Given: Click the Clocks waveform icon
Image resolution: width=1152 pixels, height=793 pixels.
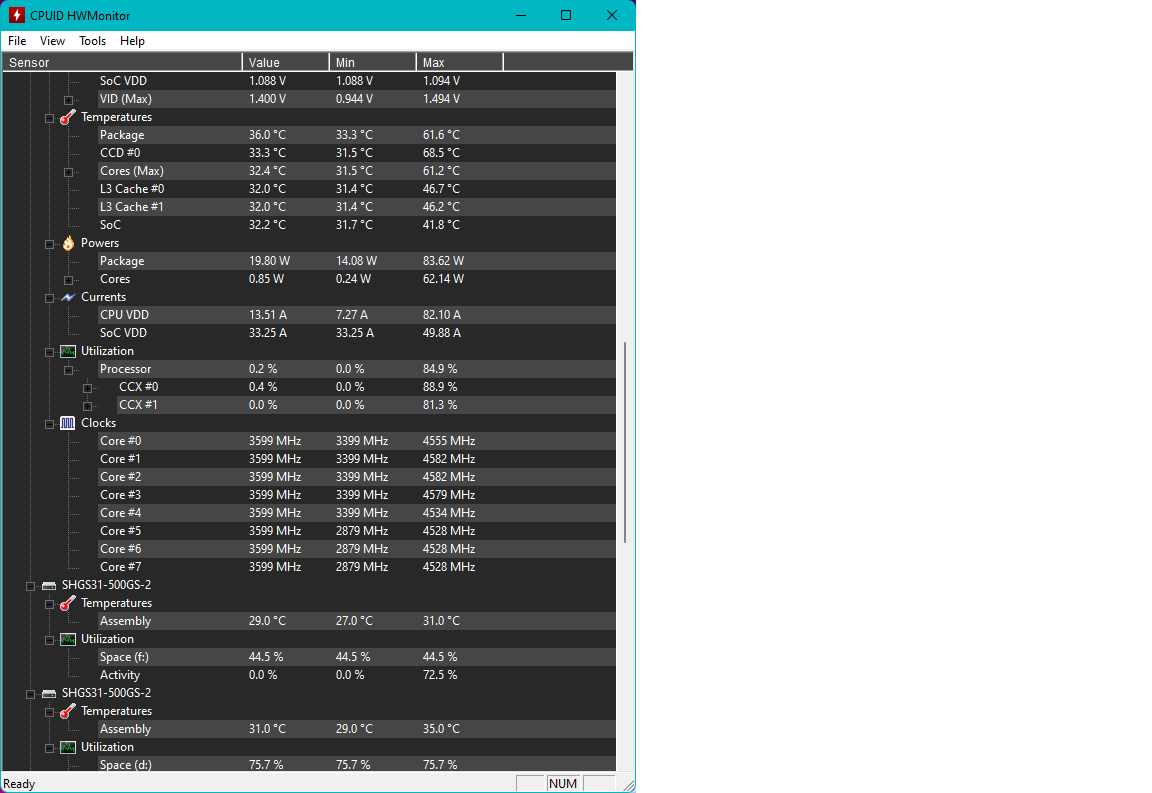Looking at the screenshot, I should 68,423.
